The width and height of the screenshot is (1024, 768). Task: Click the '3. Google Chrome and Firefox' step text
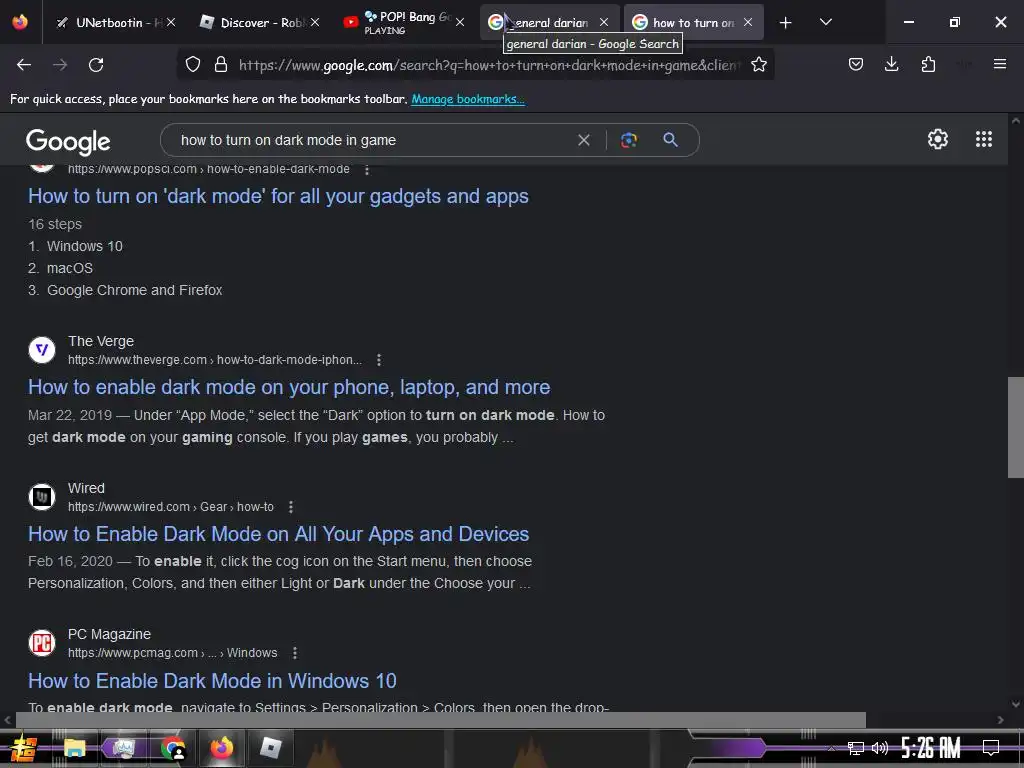point(125,290)
